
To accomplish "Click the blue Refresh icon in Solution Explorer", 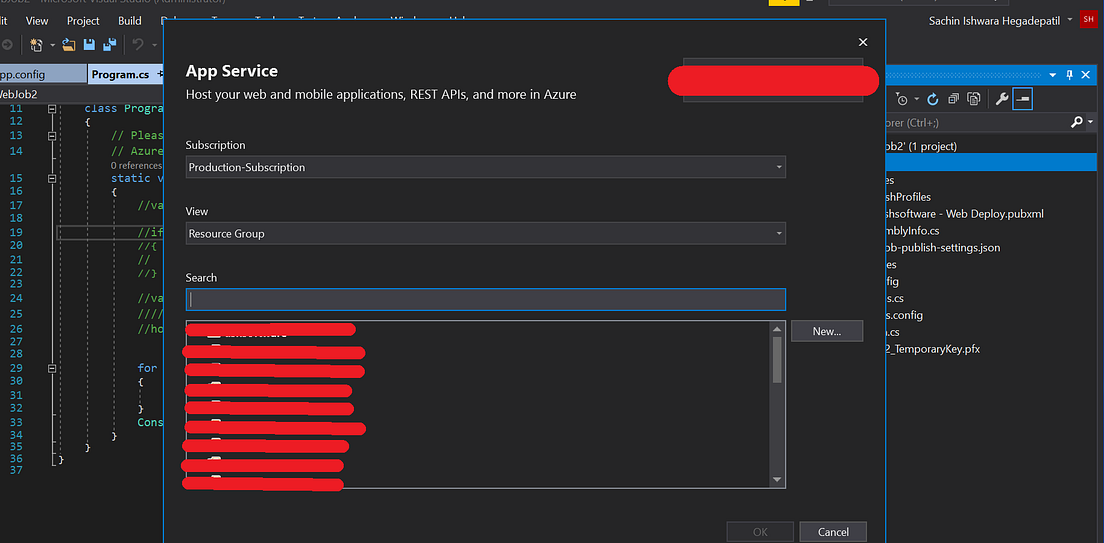I will [x=933, y=99].
